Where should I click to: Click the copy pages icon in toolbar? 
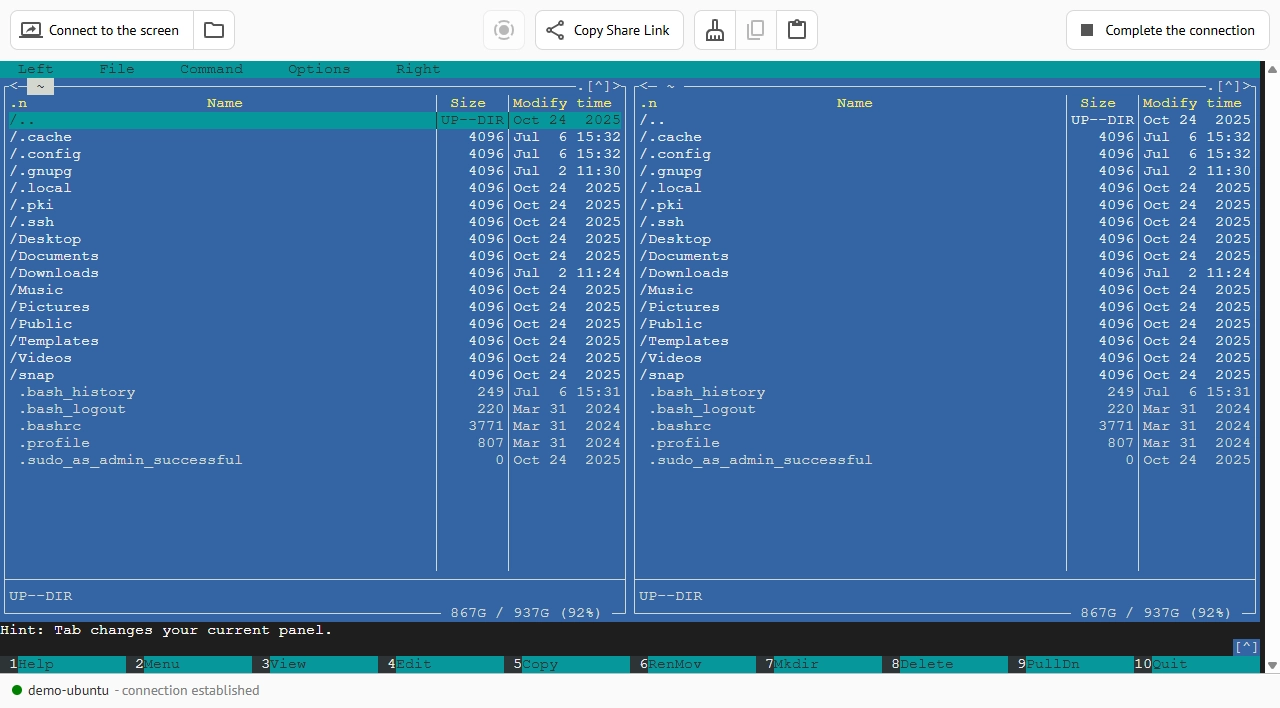click(756, 30)
